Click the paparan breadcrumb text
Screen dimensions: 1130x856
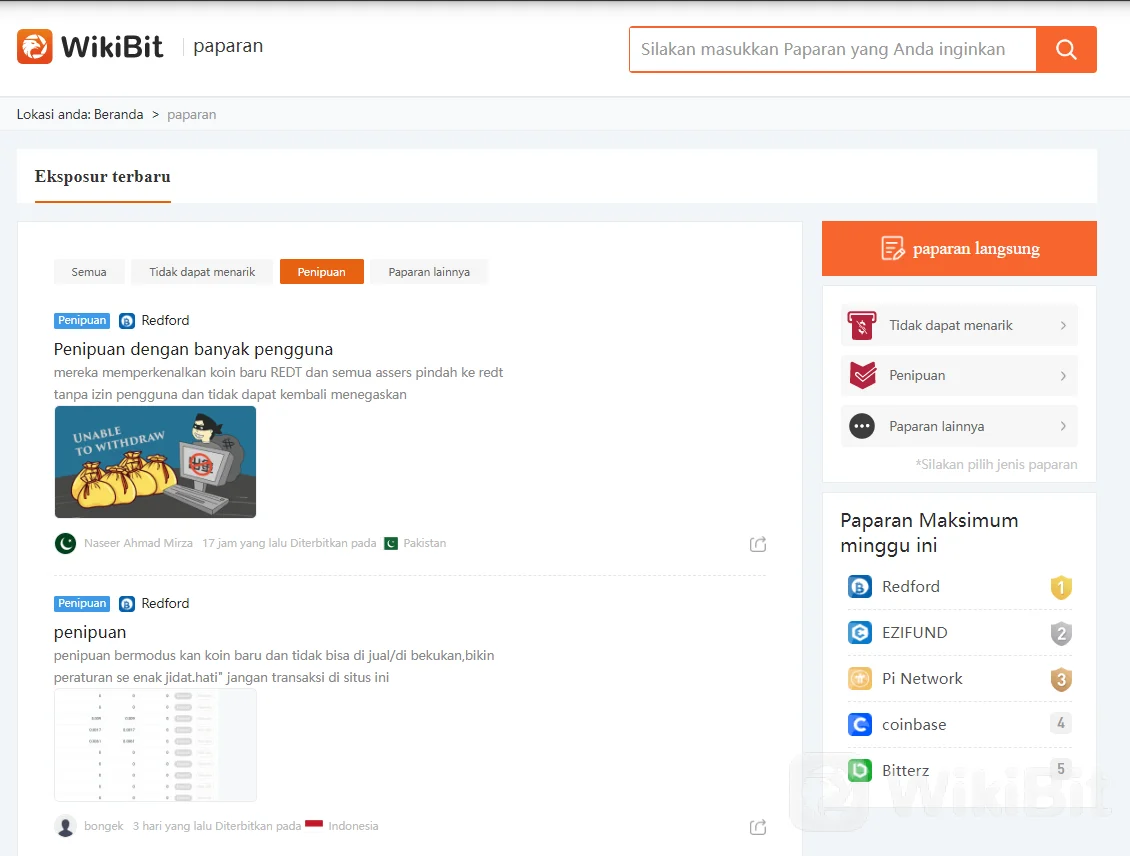click(192, 115)
